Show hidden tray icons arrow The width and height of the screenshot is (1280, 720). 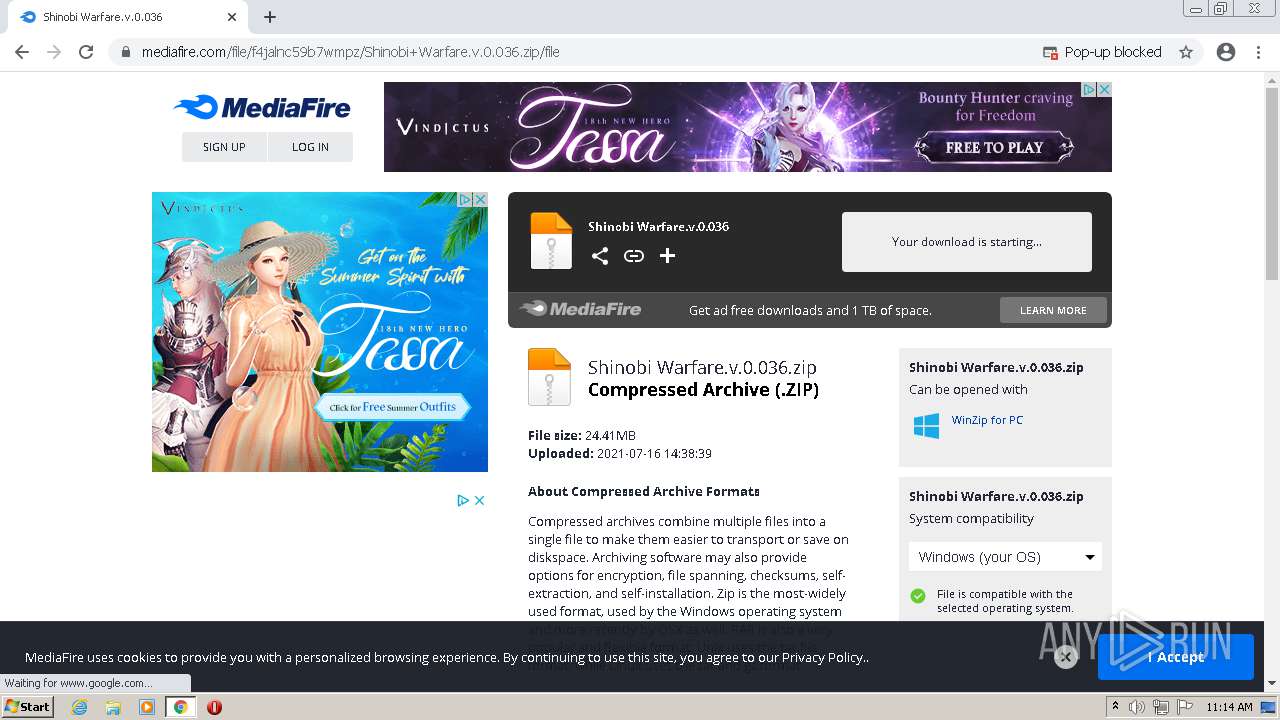(x=1116, y=707)
